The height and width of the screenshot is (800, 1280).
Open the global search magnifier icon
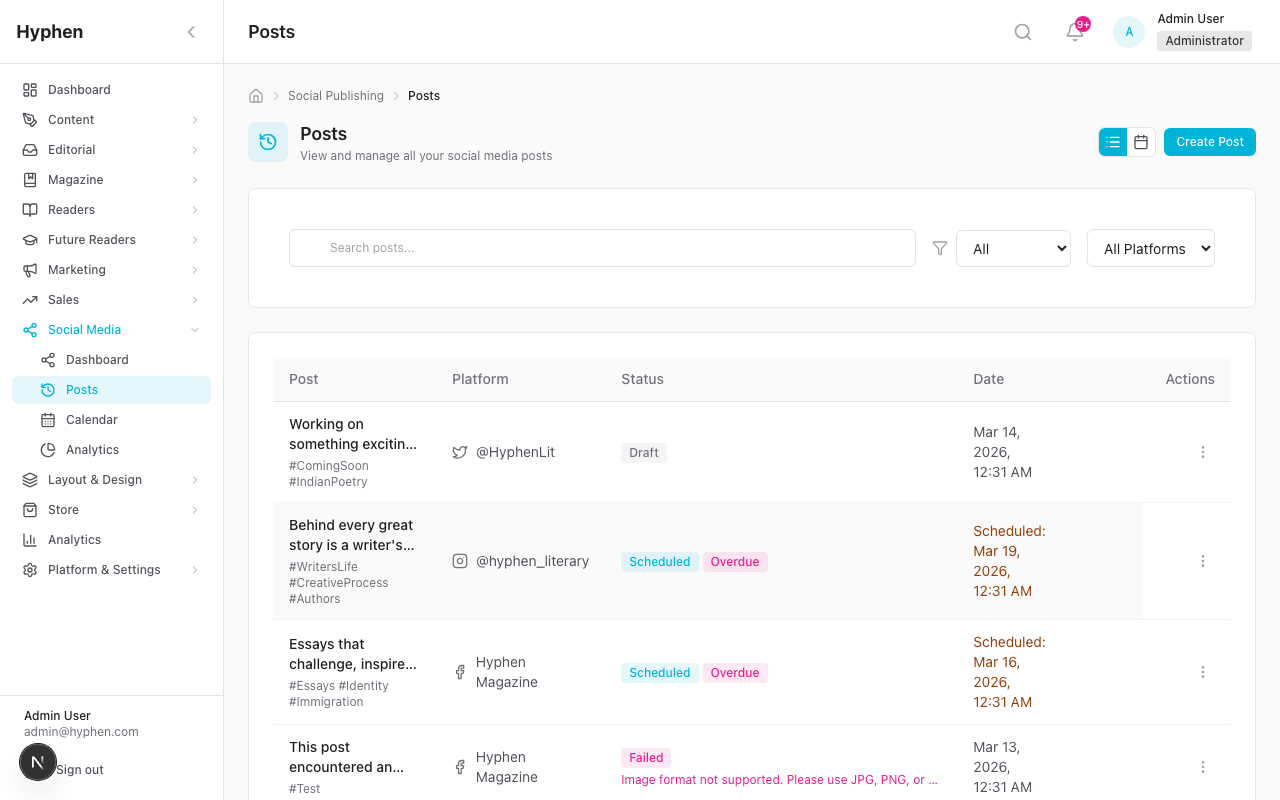pyautogui.click(x=1022, y=31)
